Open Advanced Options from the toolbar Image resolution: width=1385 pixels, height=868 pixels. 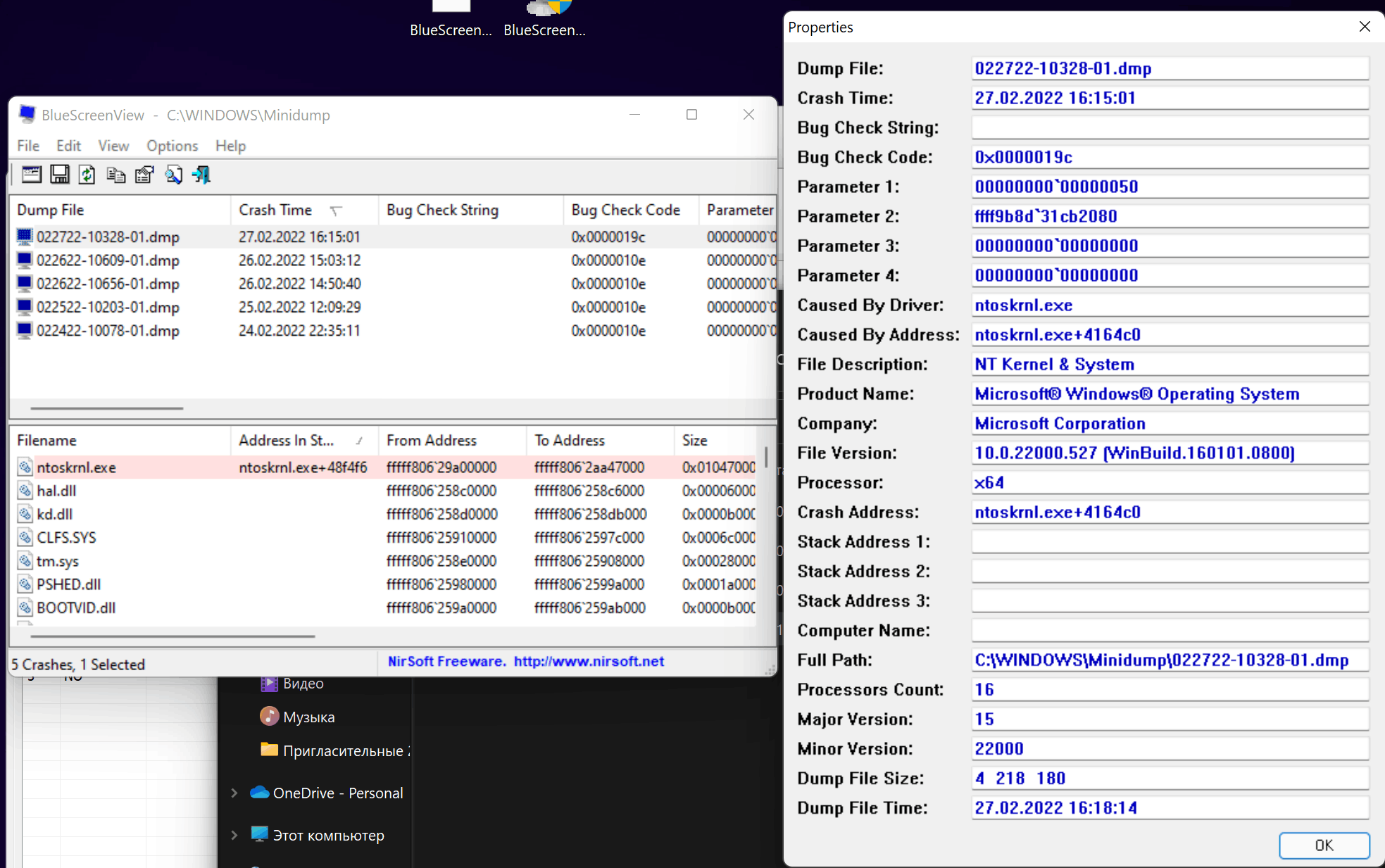[x=31, y=175]
